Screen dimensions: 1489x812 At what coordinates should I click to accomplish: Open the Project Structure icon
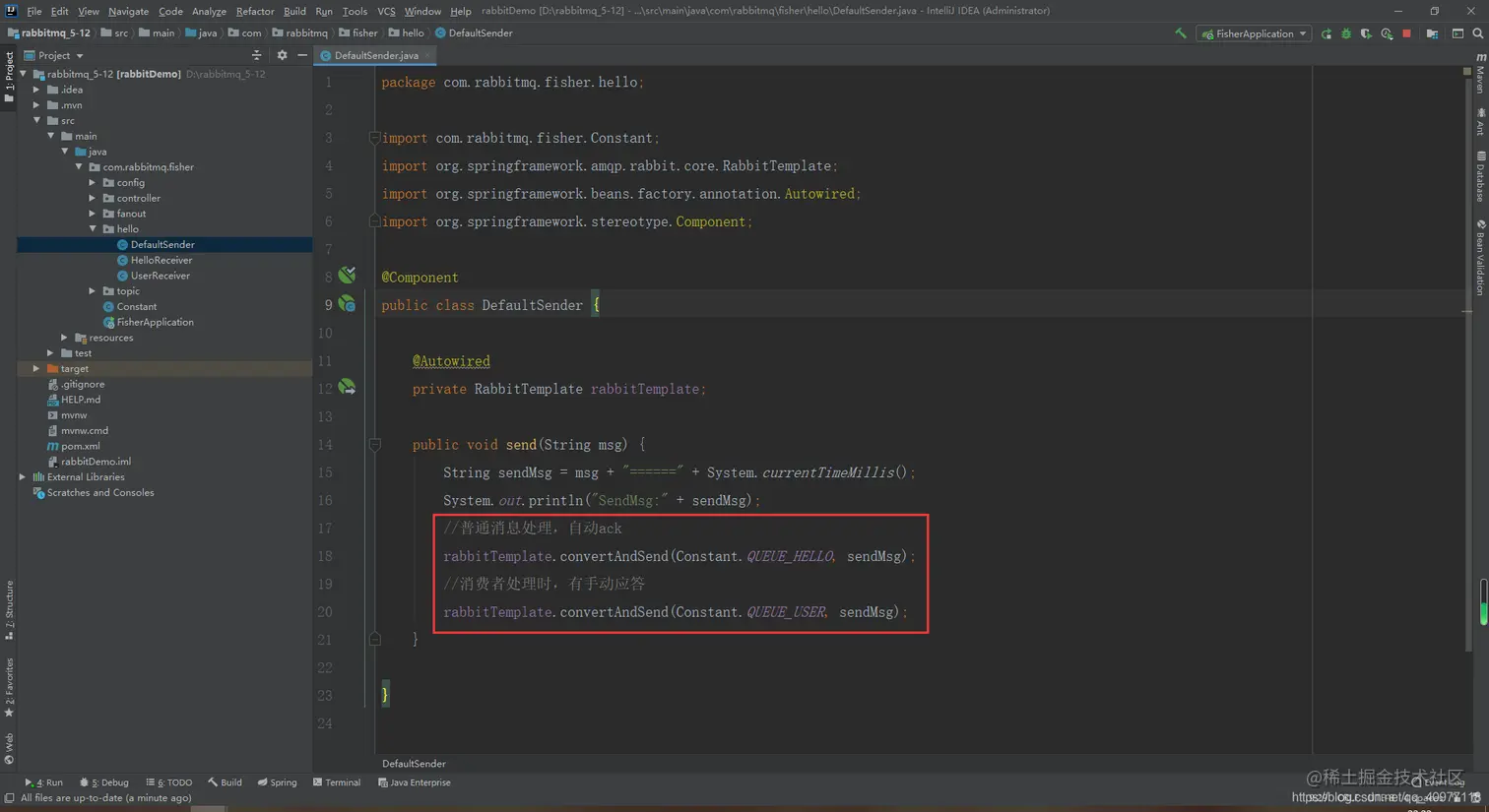coord(1432,33)
